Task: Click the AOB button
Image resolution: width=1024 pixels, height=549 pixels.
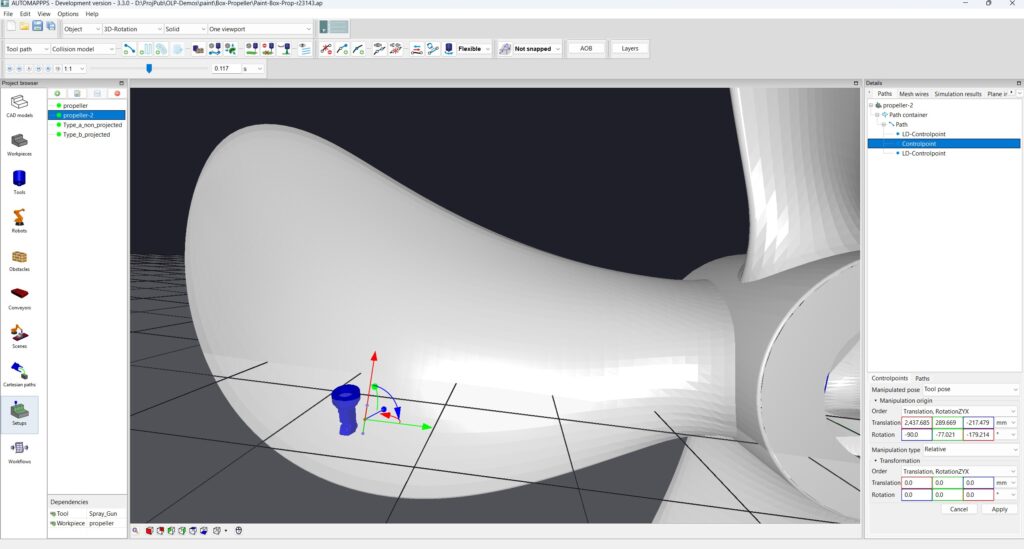Action: click(x=586, y=48)
